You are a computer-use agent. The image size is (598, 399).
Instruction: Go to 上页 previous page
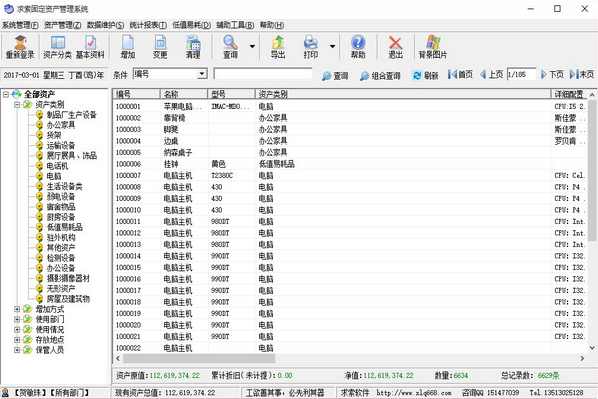pos(491,74)
